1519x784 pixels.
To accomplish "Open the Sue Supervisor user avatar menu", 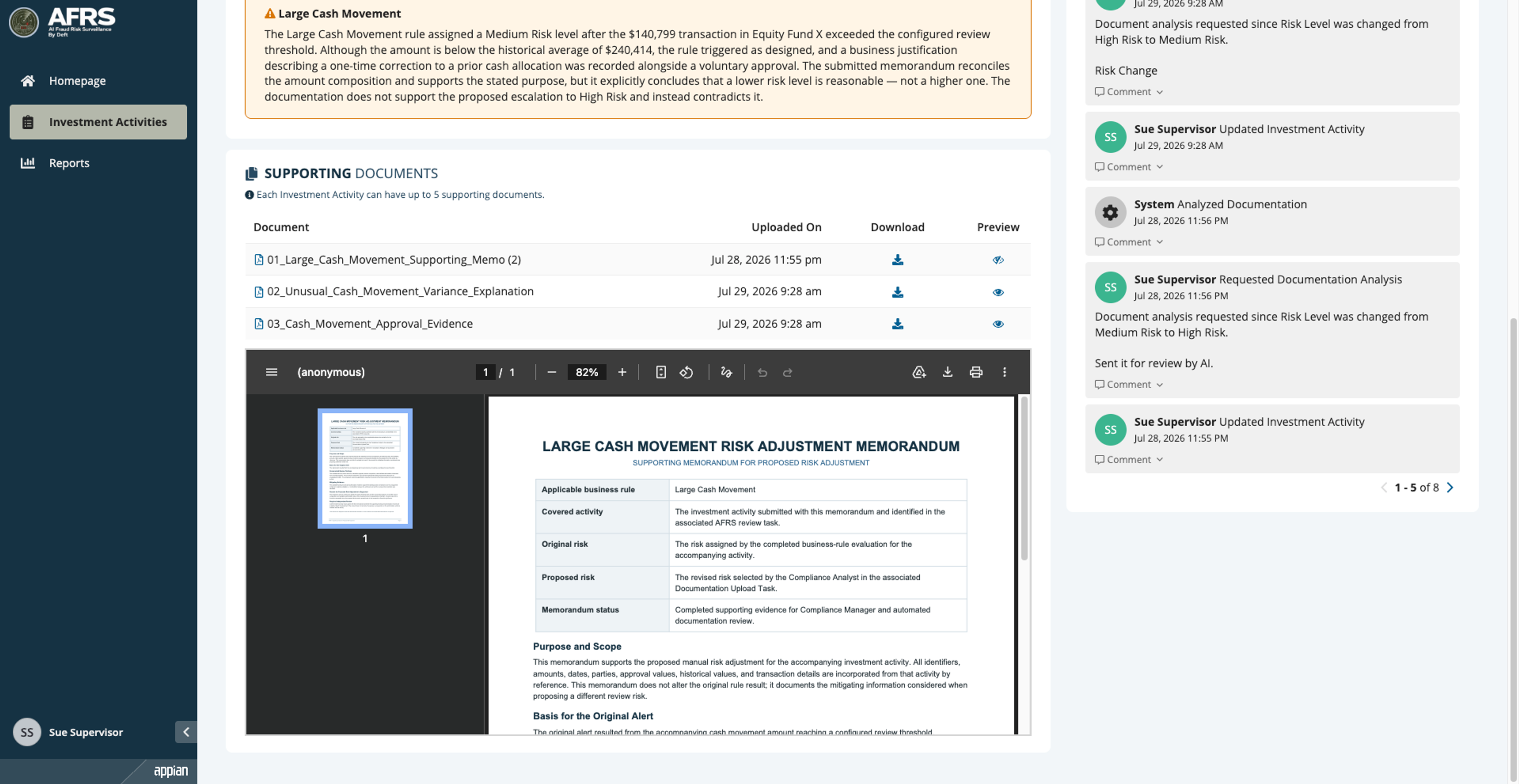I will pyautogui.click(x=27, y=732).
